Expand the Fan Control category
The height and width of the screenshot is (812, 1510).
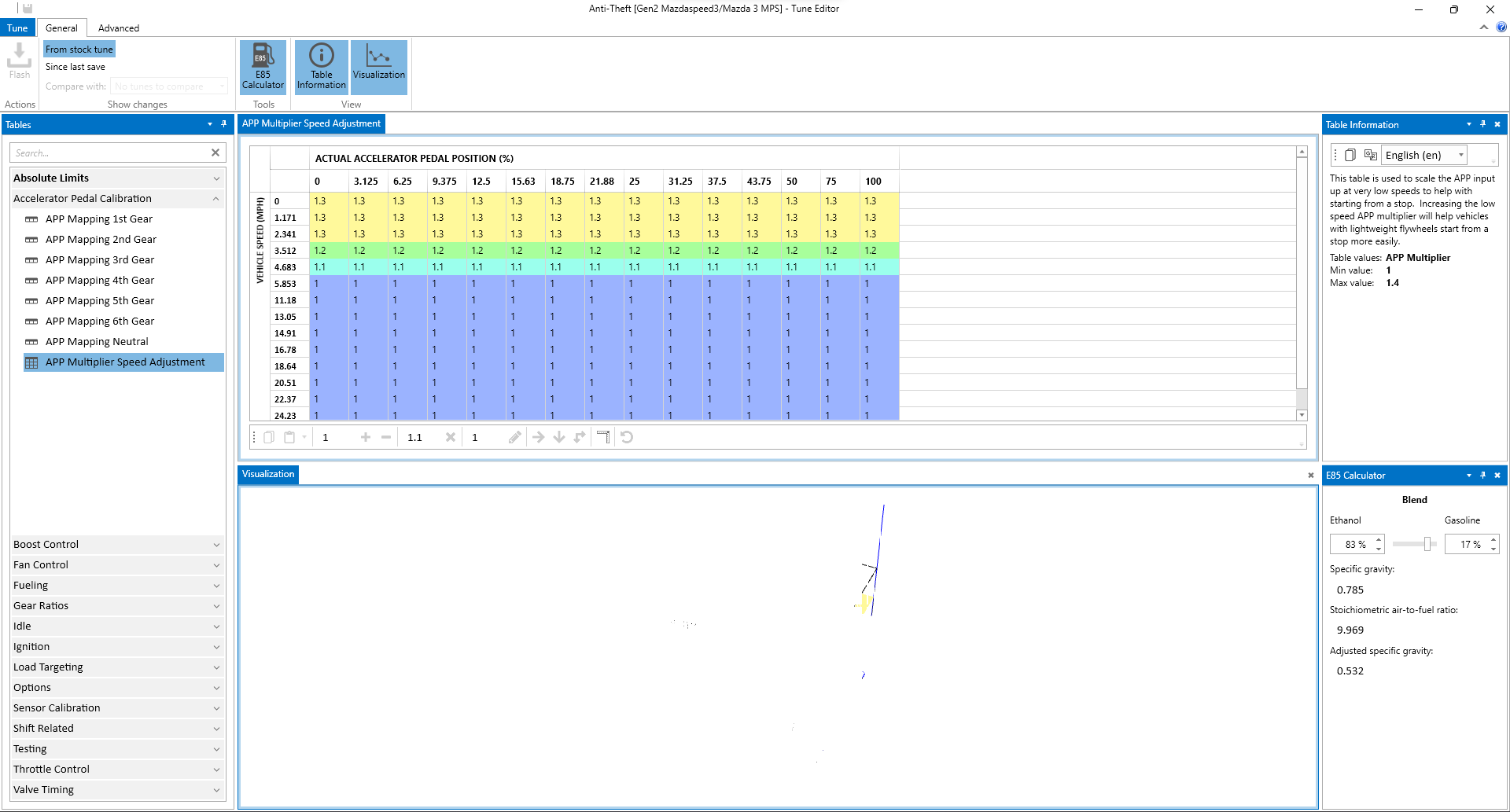tap(117, 565)
